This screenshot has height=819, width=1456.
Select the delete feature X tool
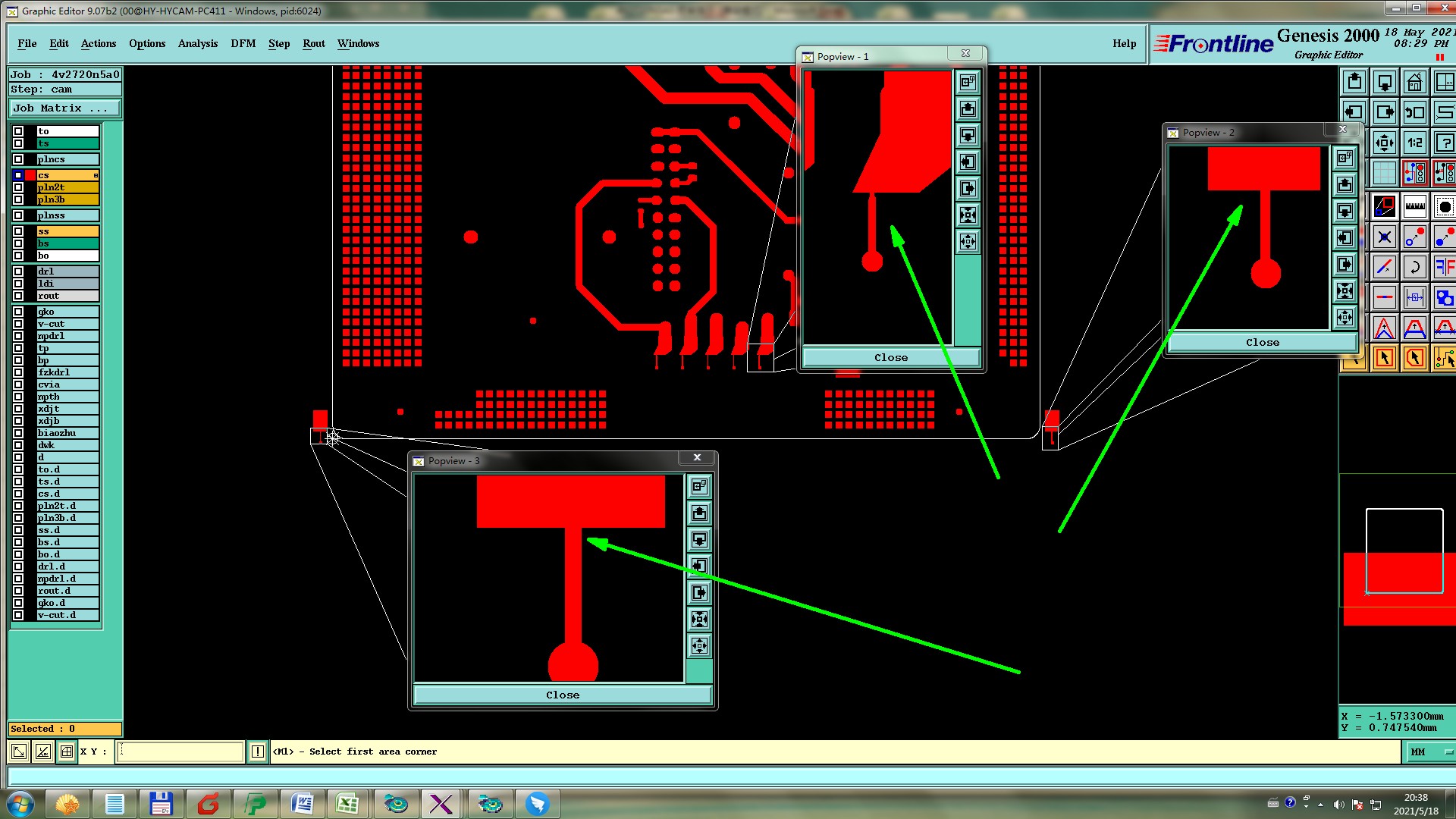(x=1384, y=237)
